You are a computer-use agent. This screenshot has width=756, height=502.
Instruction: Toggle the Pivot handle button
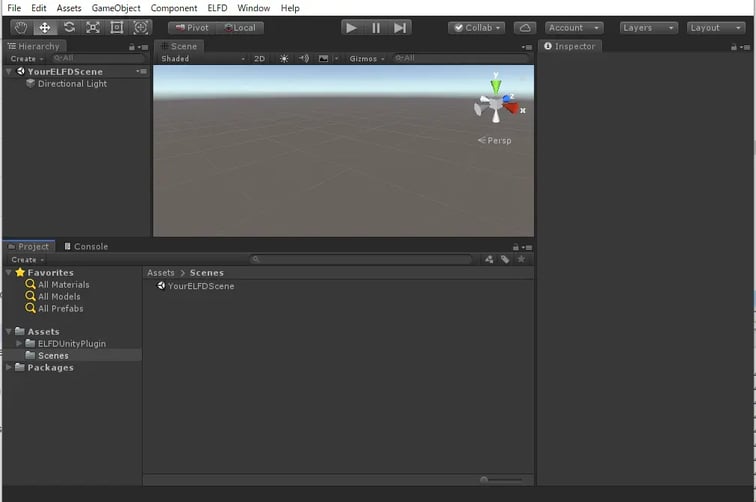(190, 28)
